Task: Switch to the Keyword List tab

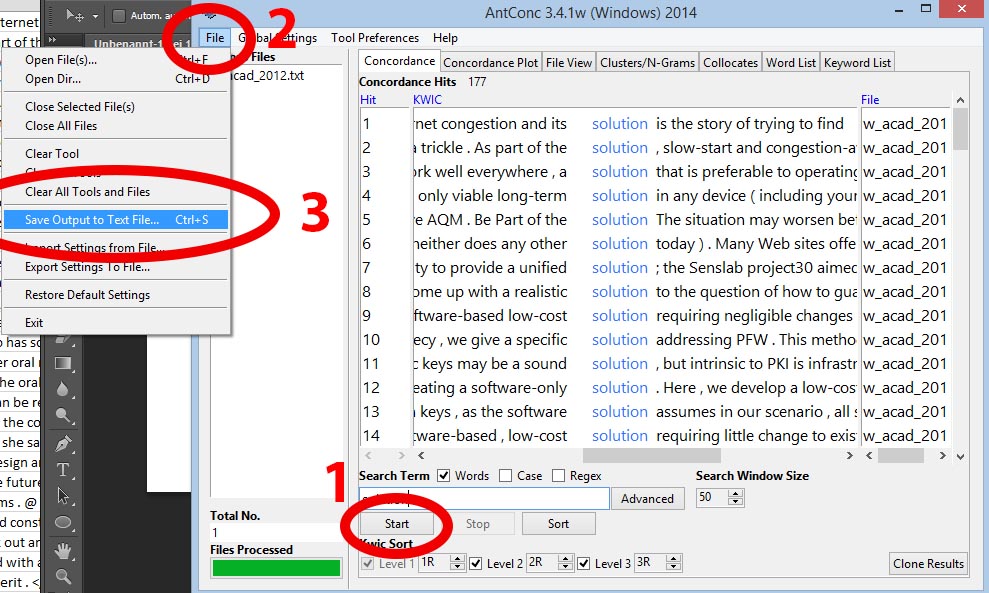Action: pyautogui.click(x=857, y=62)
